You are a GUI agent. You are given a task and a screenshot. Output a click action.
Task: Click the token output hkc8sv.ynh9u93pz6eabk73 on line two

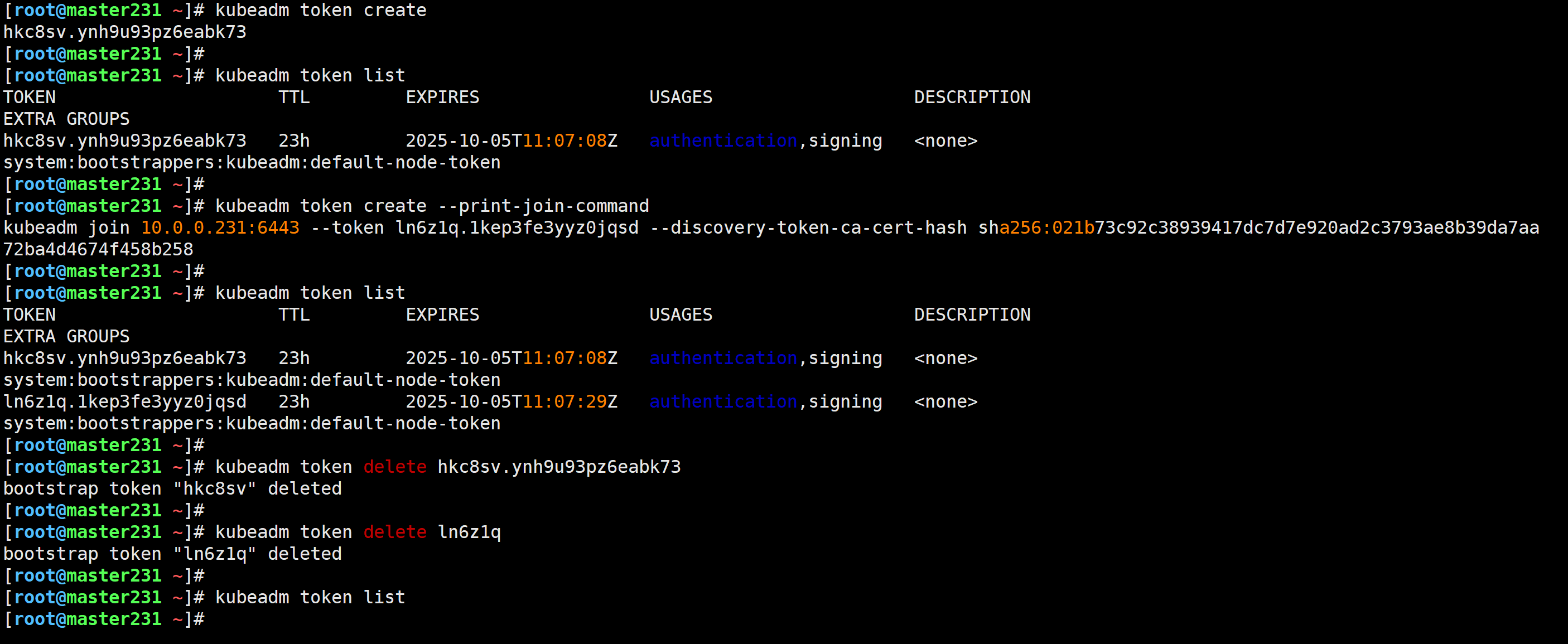tap(125, 32)
